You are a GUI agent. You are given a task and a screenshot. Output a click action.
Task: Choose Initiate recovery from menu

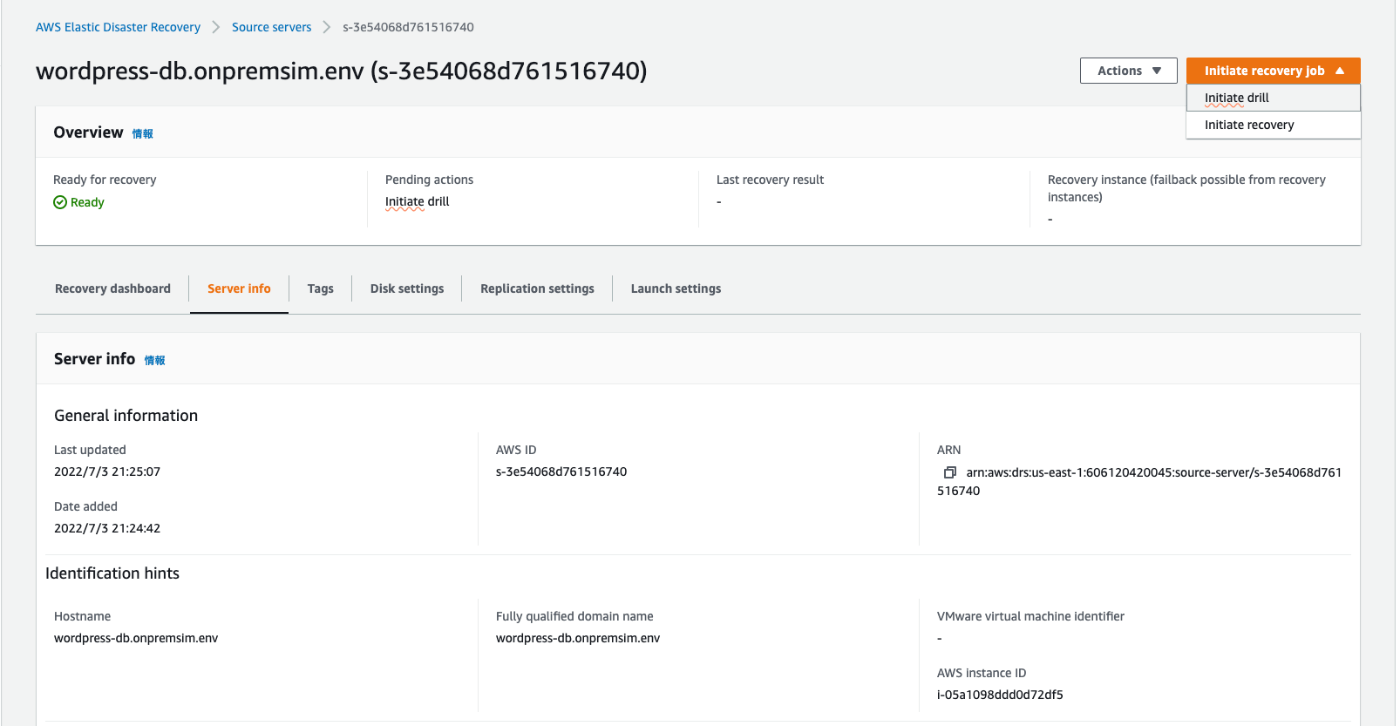pos(1274,125)
